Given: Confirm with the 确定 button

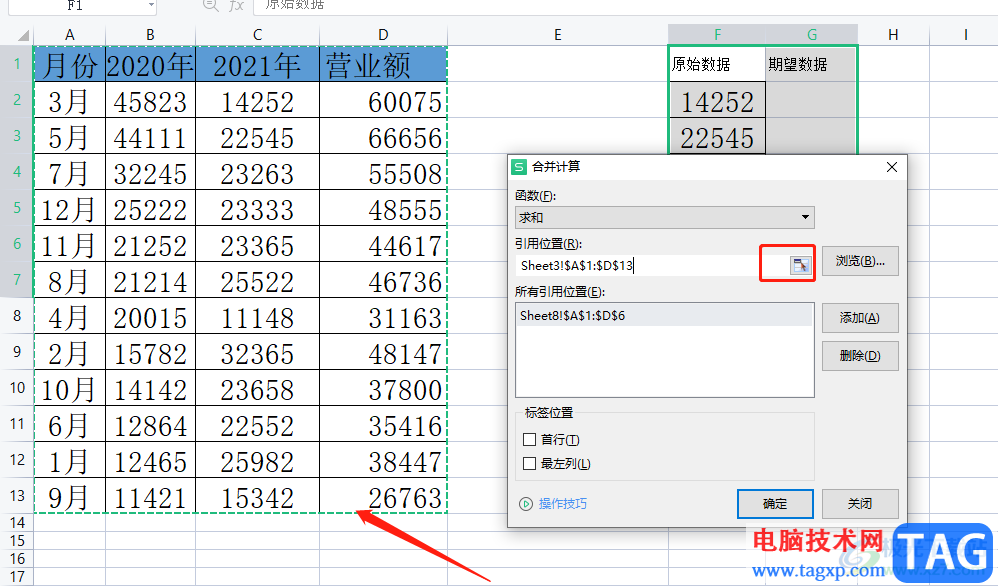Looking at the screenshot, I should 775,504.
